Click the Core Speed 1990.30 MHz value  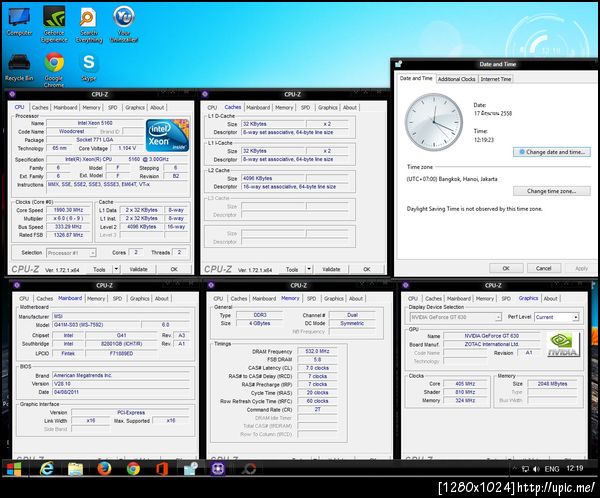(x=68, y=210)
